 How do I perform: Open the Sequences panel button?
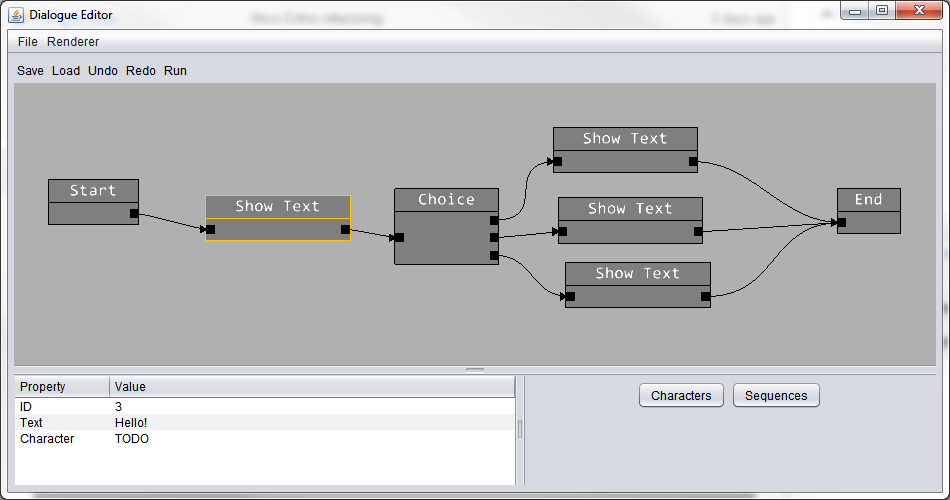click(x=776, y=396)
